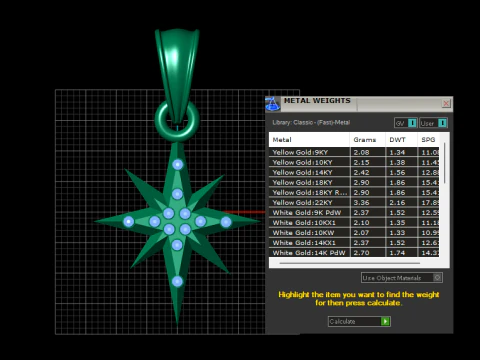The height and width of the screenshot is (360, 480).
Task: Select the 'Yellow Gold:10KY' row
Action: [x=354, y=162]
